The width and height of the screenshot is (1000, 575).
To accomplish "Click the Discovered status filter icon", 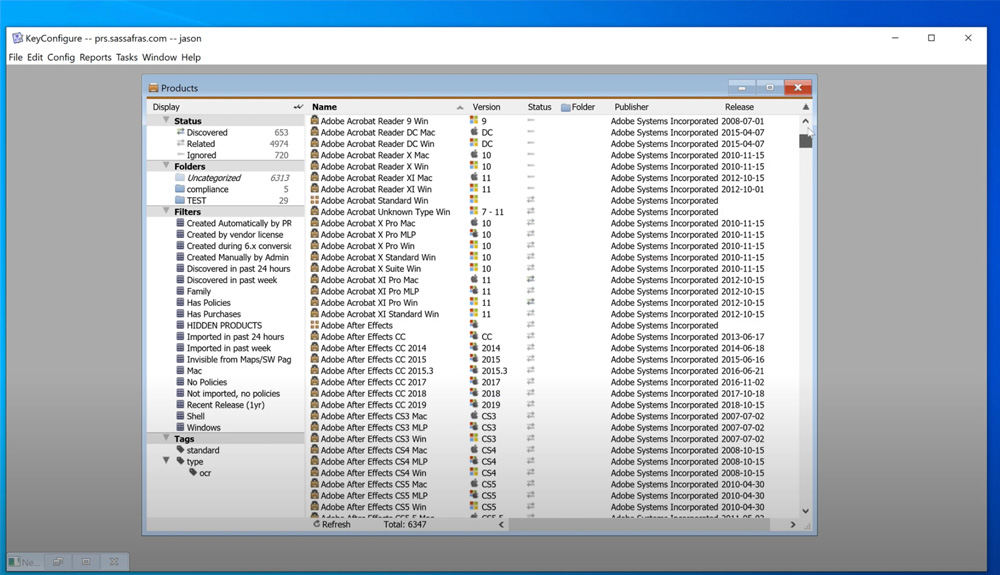I will pos(180,132).
